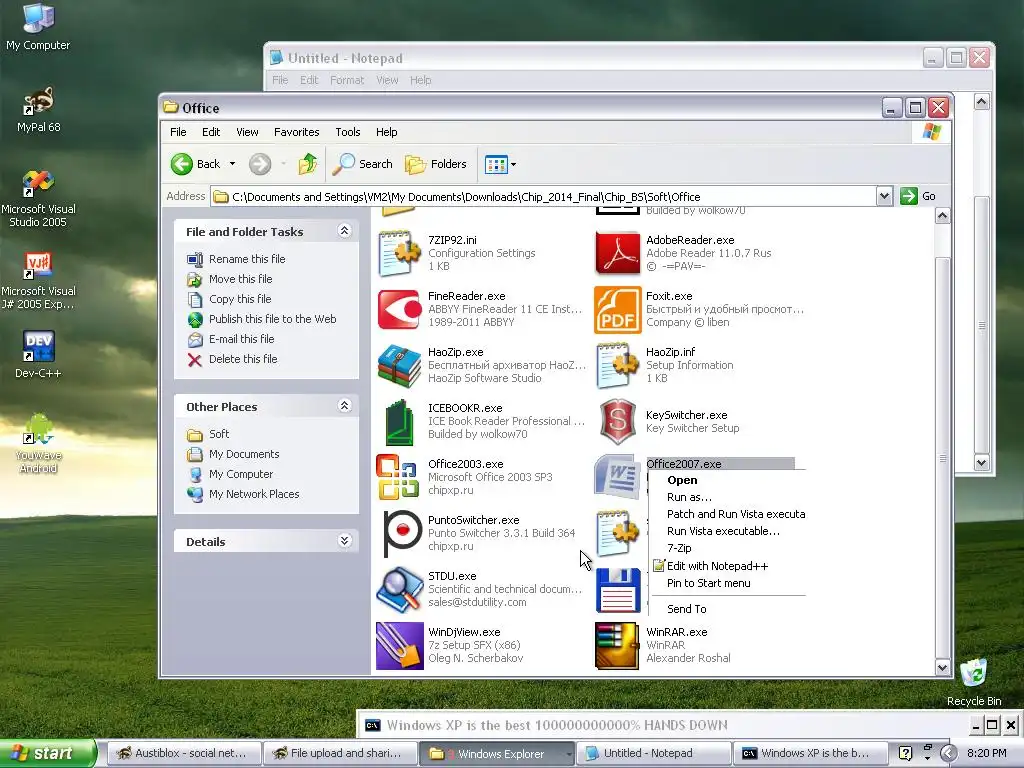Click the Up folder toolbar icon
The image size is (1024, 768).
(x=308, y=164)
